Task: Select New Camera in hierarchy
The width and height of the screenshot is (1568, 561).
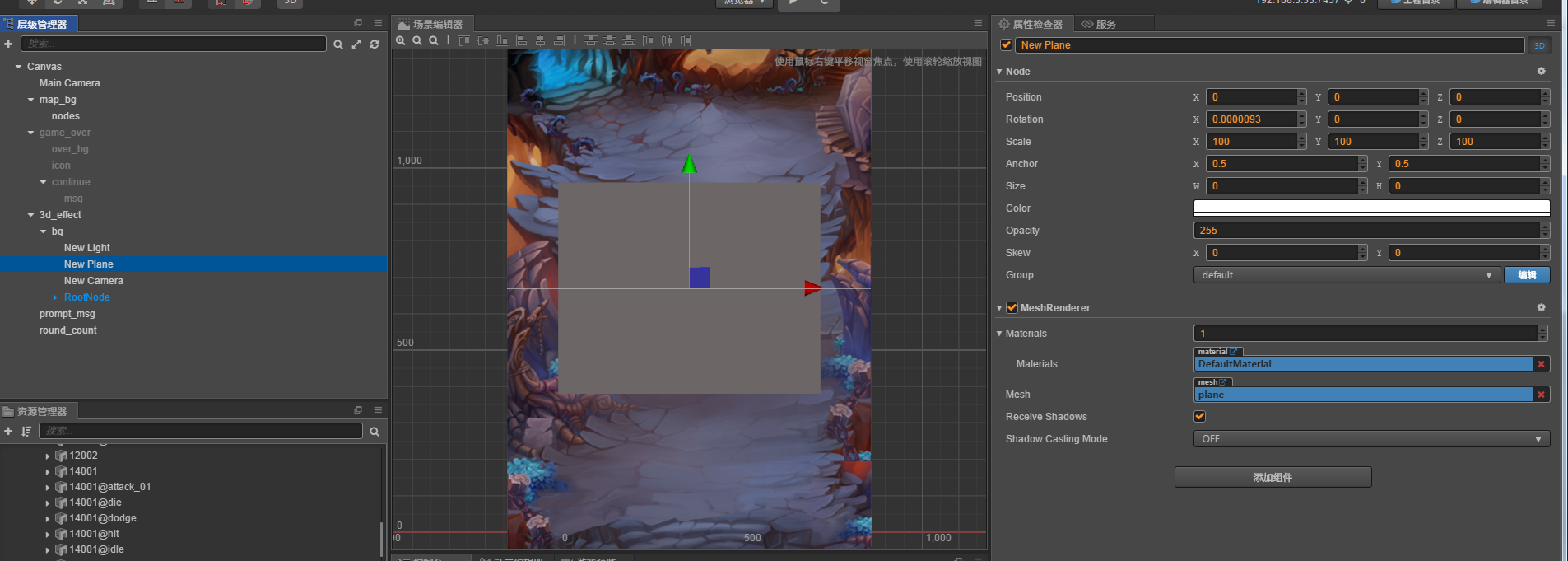Action: click(94, 281)
